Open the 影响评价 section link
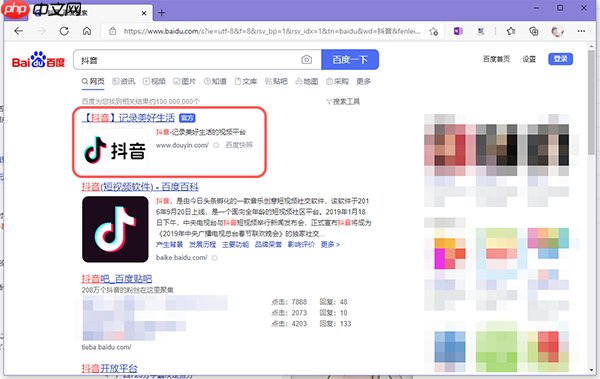600x379 pixels. [301, 245]
